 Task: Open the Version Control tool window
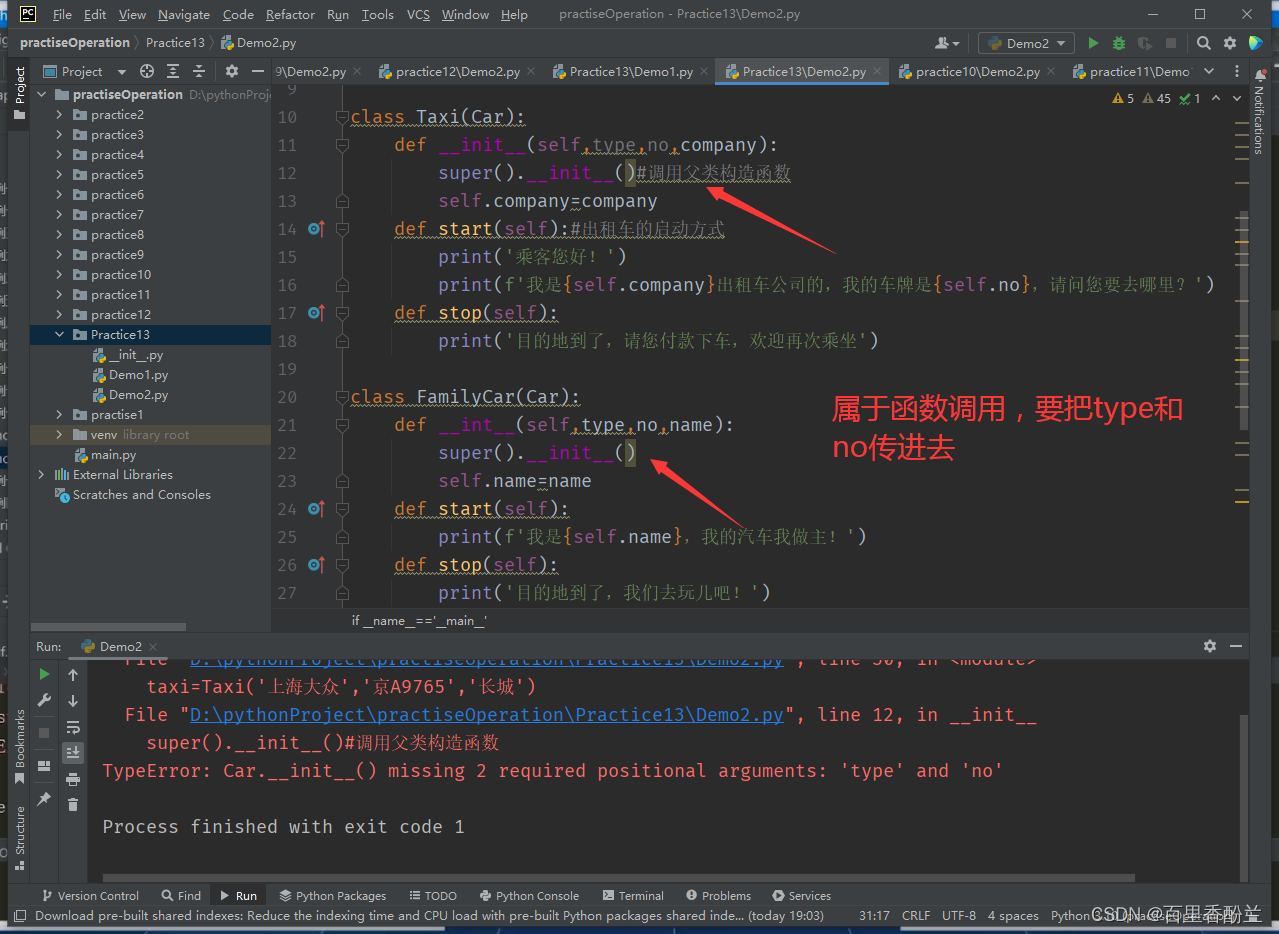coord(90,895)
